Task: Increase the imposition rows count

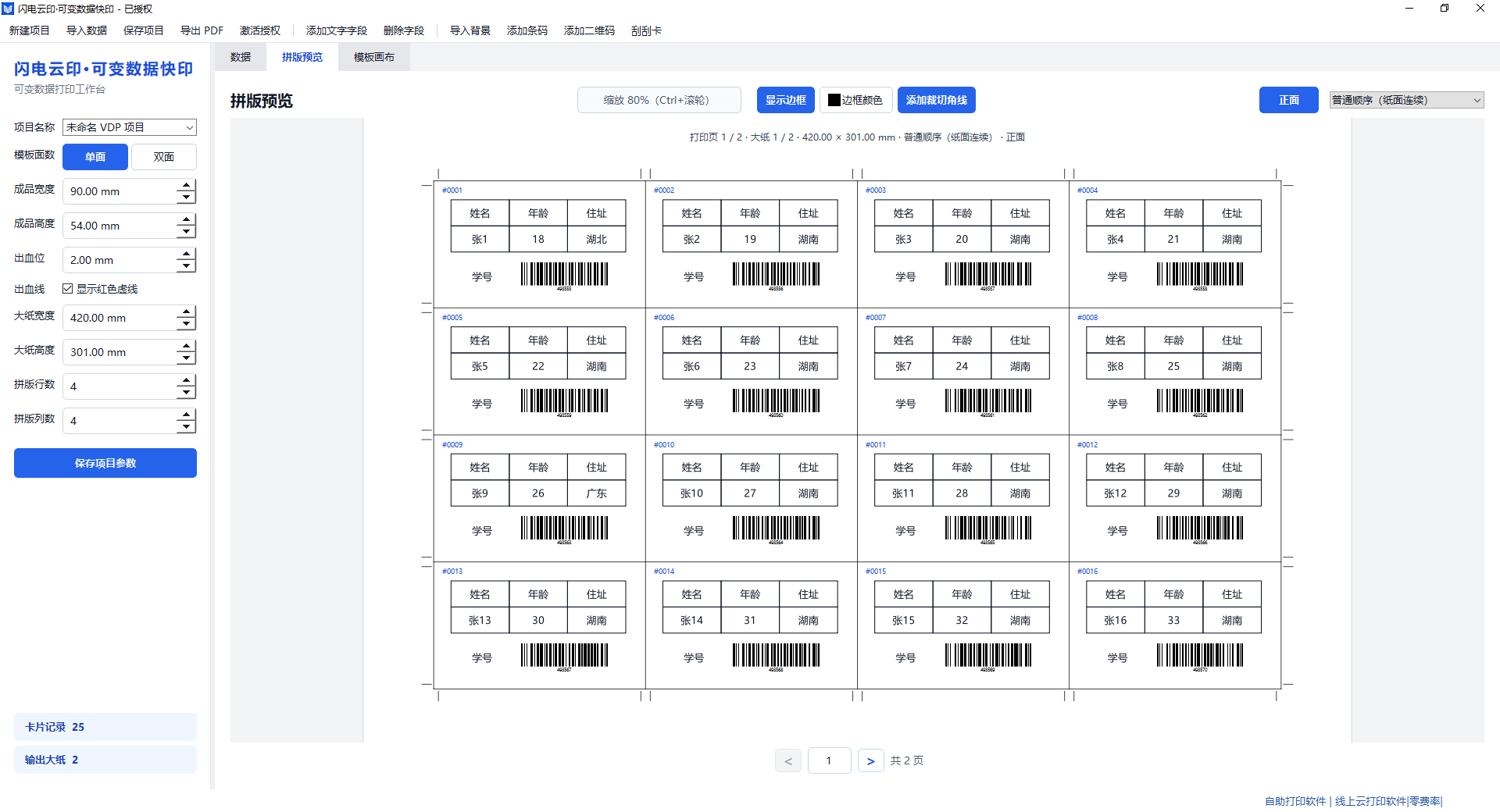Action: 186,380
